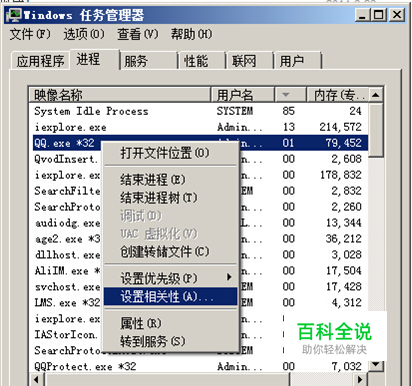Click the vertical scrollbar down arrow
This screenshot has height=386, width=412.
tap(376, 365)
